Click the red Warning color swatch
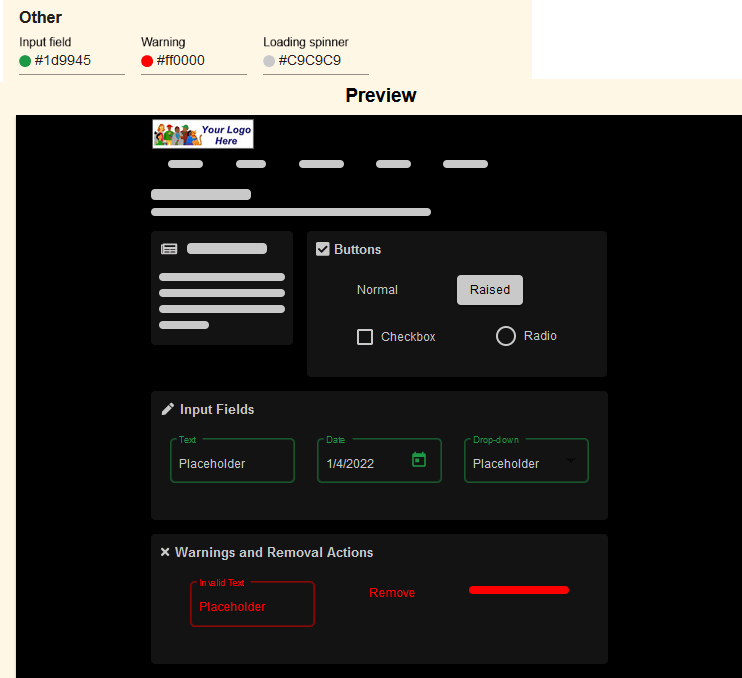 (x=147, y=61)
